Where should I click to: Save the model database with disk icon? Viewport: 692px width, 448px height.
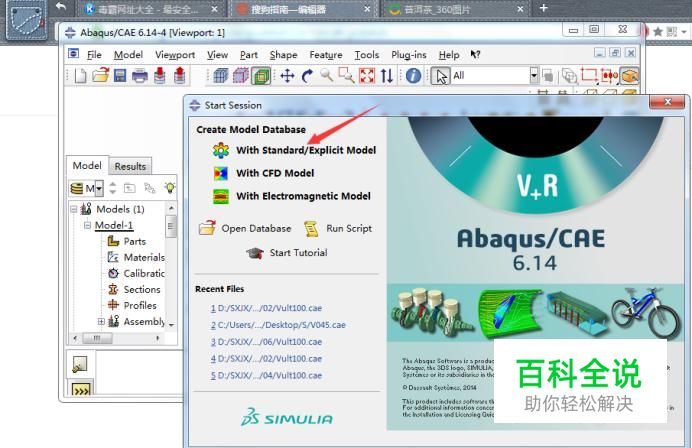tap(120, 75)
